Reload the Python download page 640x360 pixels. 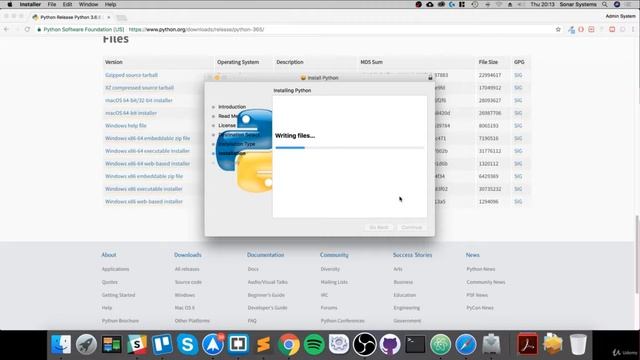click(27, 29)
